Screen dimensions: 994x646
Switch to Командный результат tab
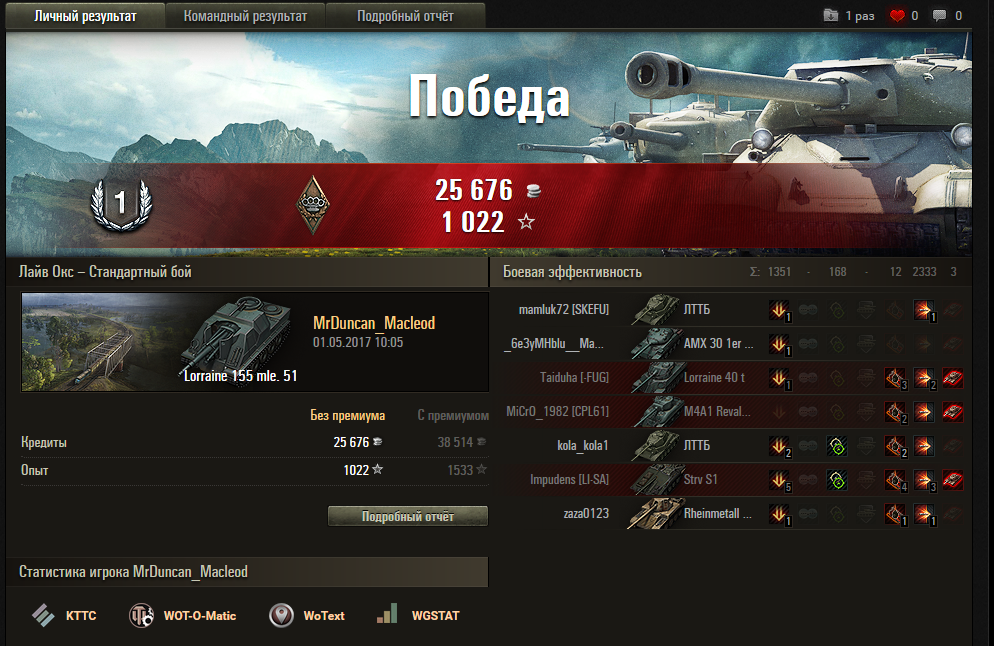245,16
